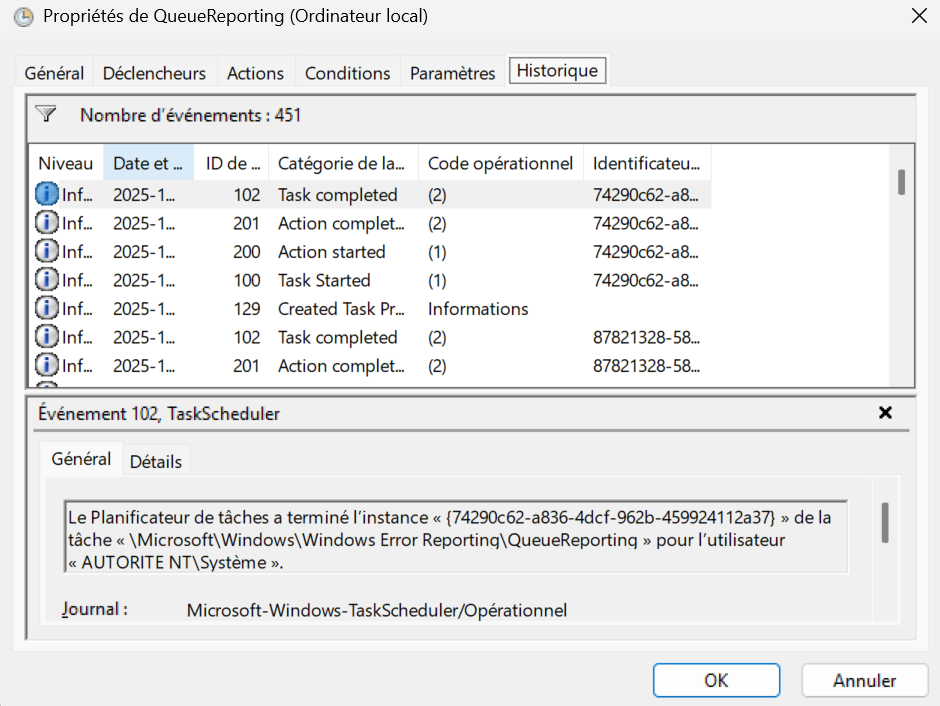Image resolution: width=940 pixels, height=706 pixels.
Task: Click the clock icon in title bar
Action: pyautogui.click(x=22, y=17)
